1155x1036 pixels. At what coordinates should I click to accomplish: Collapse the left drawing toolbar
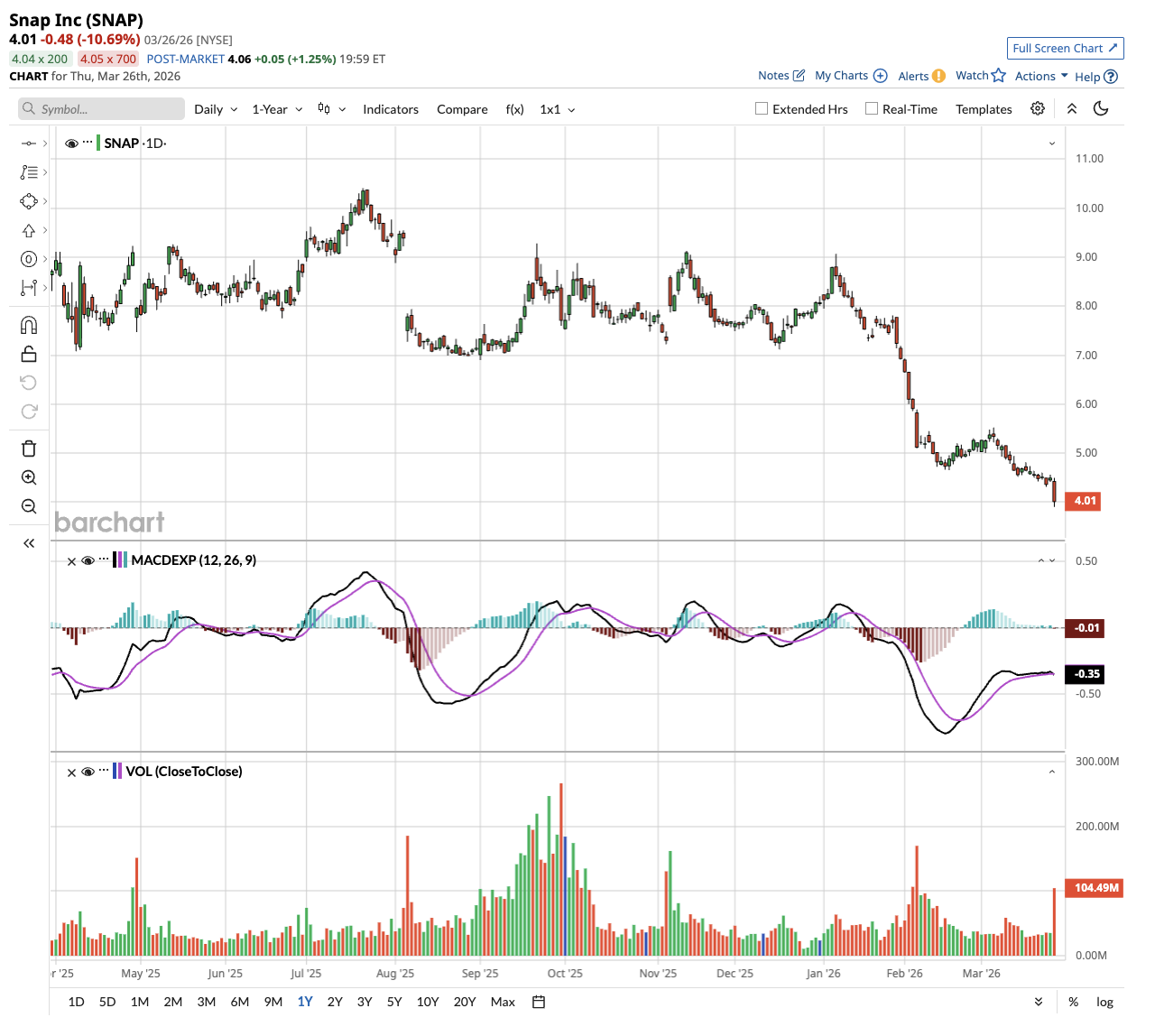(29, 543)
